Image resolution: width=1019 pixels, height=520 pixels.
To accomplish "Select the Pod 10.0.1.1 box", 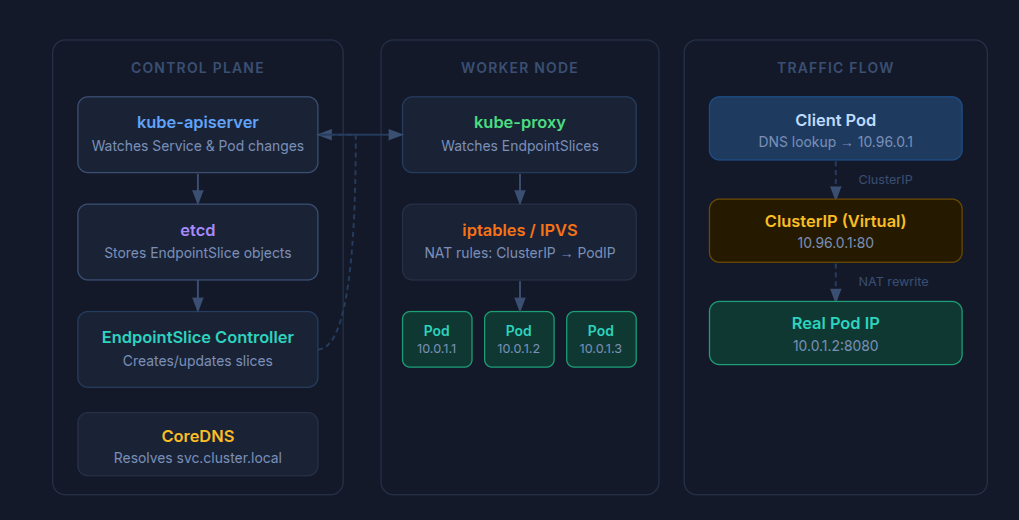I will tap(437, 339).
